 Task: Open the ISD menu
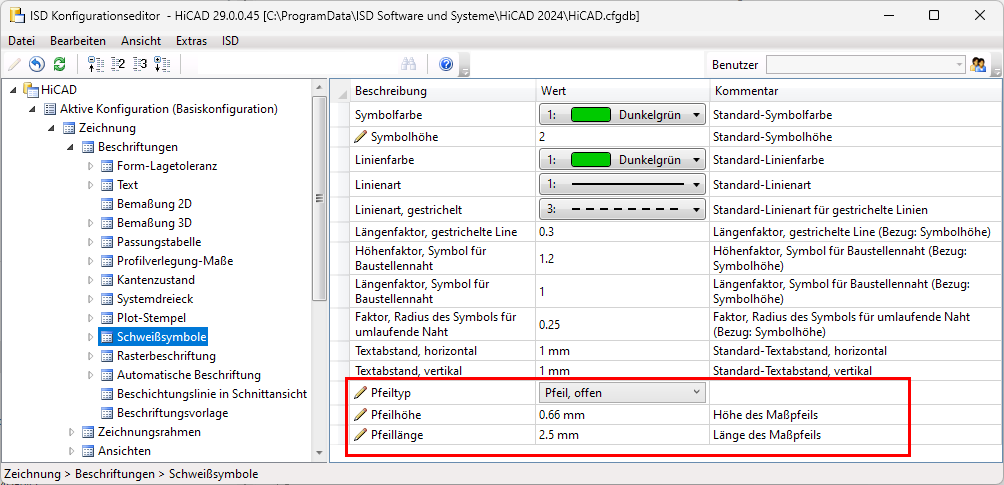click(231, 41)
